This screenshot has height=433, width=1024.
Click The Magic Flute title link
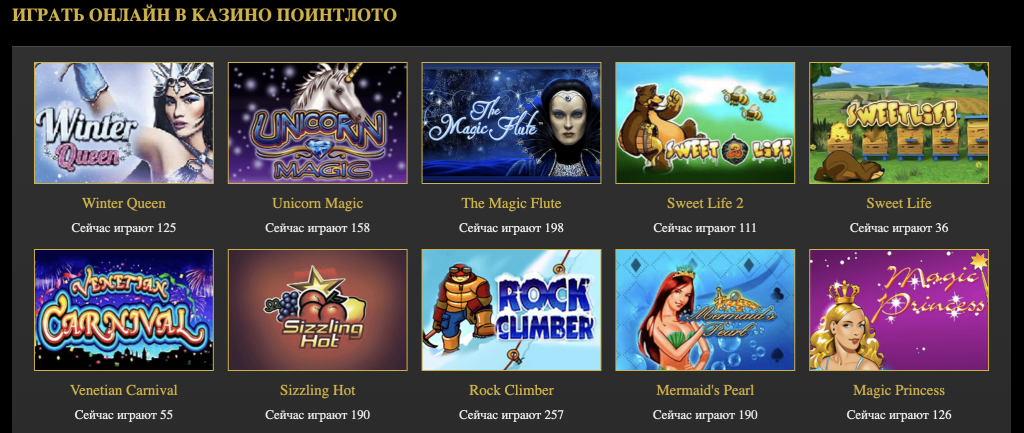(x=511, y=203)
